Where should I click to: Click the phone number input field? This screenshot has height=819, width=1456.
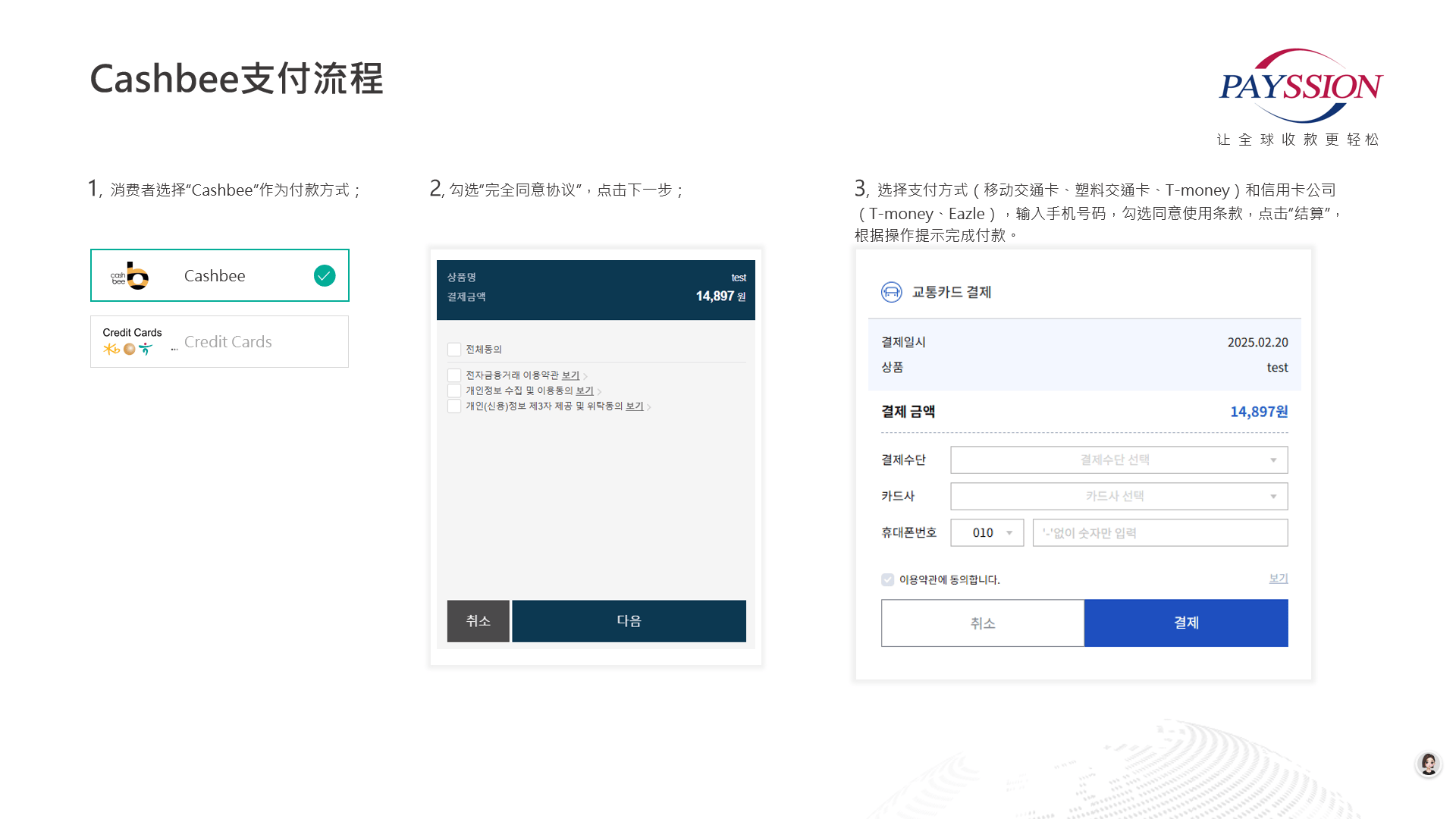[1160, 533]
